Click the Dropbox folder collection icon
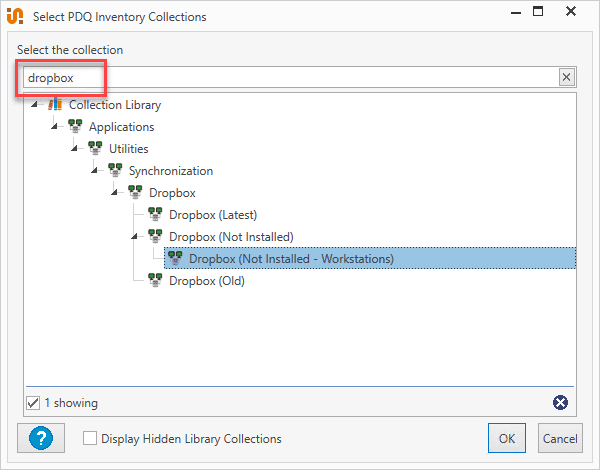 click(135, 192)
